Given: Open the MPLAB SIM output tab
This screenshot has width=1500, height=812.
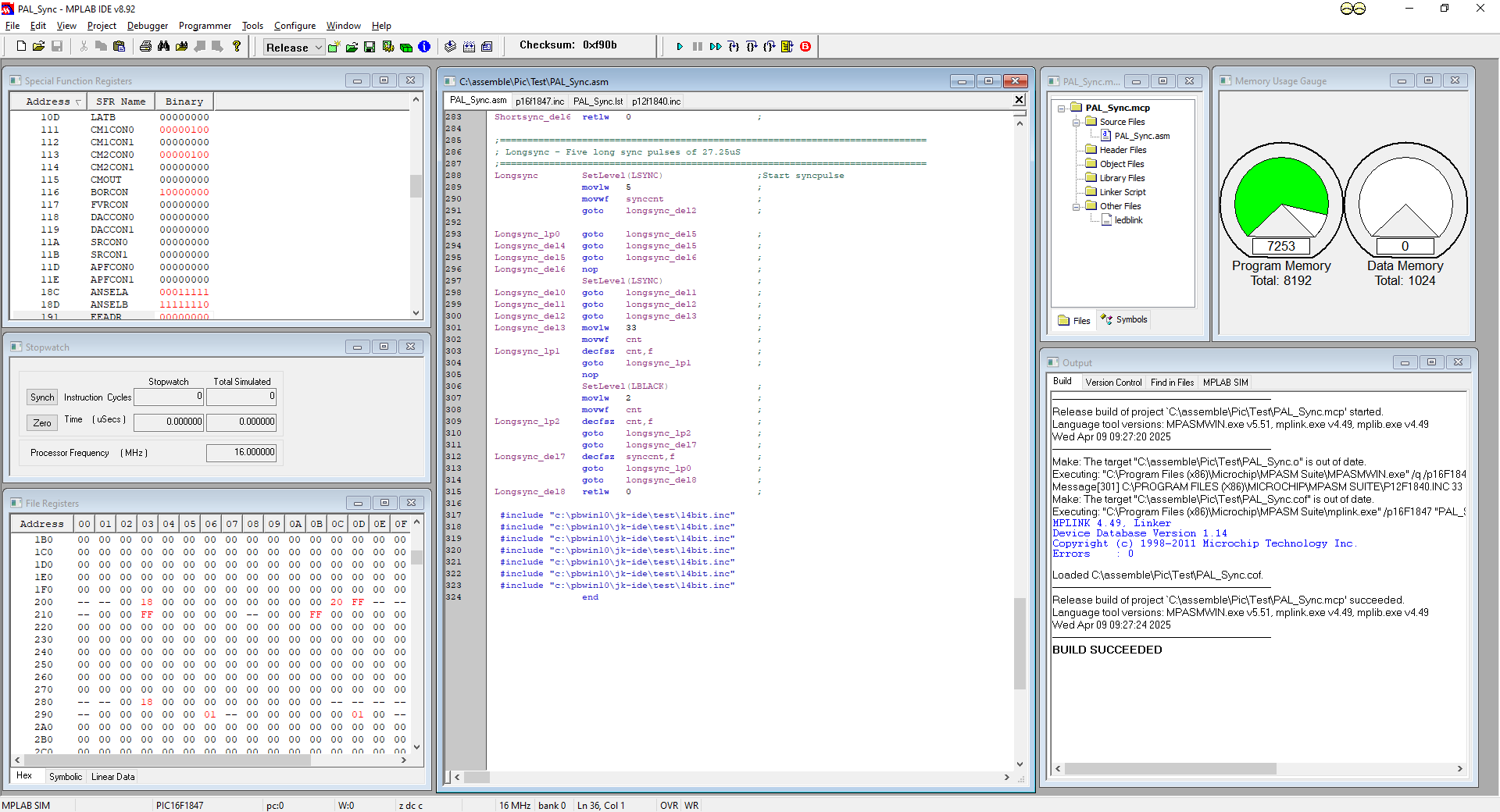Looking at the screenshot, I should pos(1225,383).
